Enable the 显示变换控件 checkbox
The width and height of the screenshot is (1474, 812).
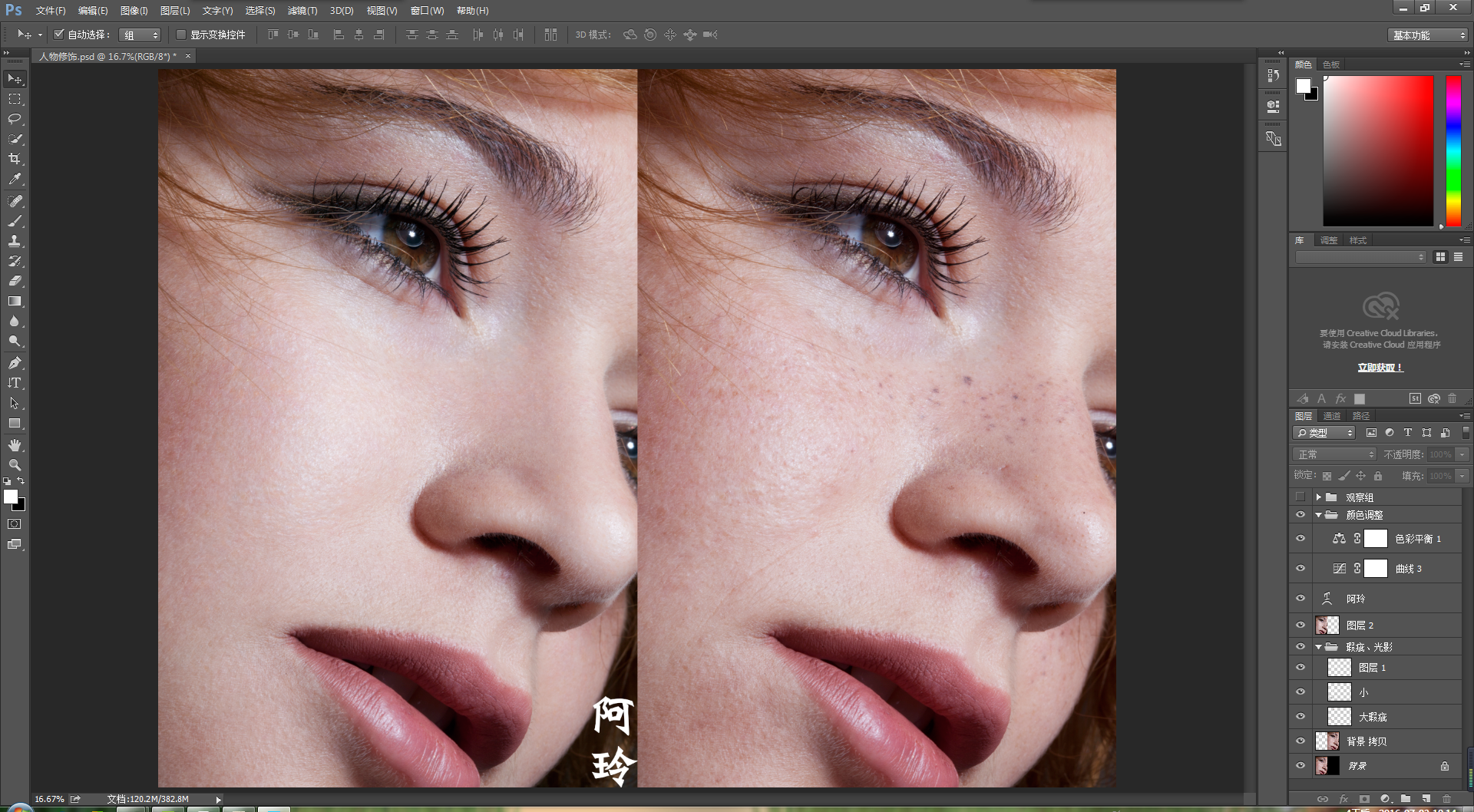pos(181,35)
